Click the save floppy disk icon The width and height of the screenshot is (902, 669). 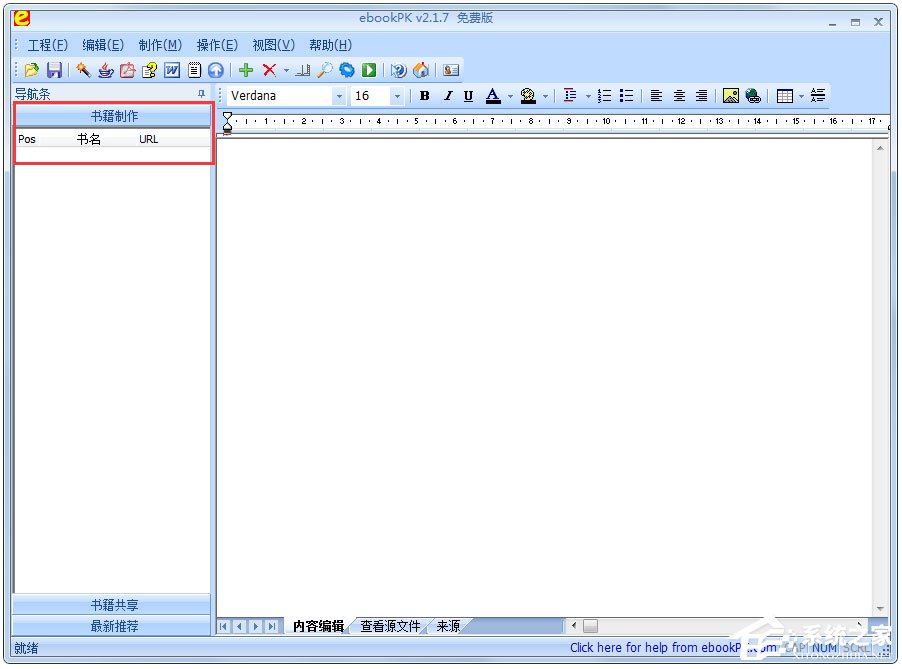click(54, 70)
